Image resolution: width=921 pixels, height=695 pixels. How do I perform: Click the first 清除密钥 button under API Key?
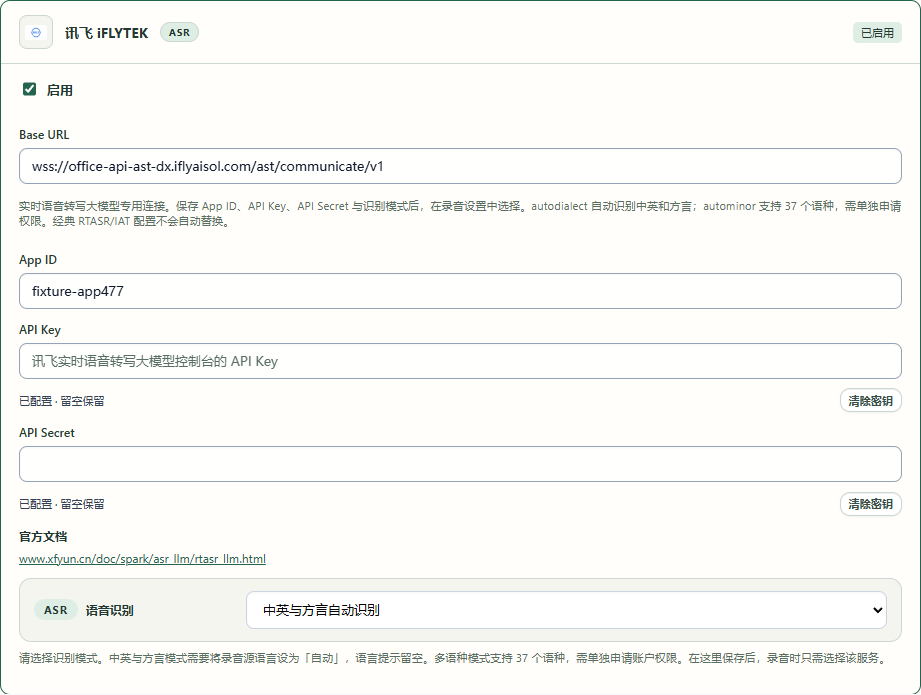870,401
